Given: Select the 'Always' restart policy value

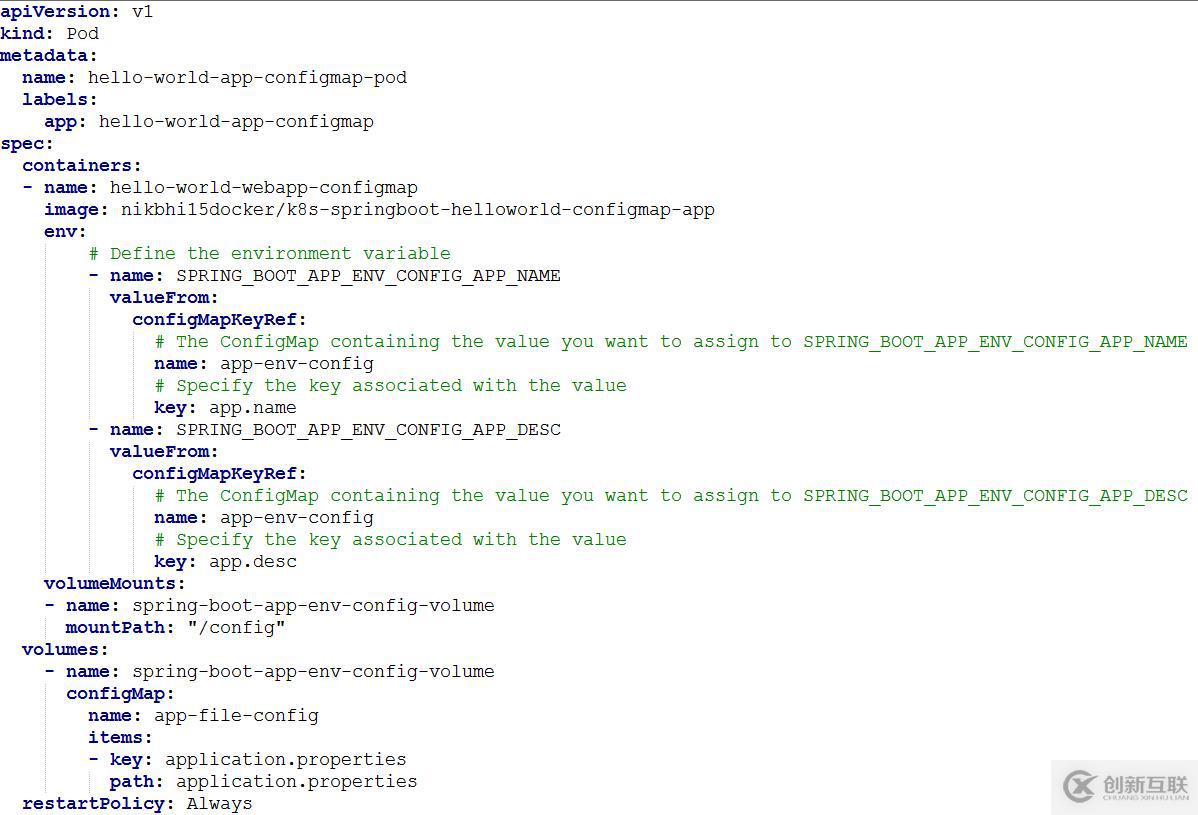Looking at the screenshot, I should [219, 804].
